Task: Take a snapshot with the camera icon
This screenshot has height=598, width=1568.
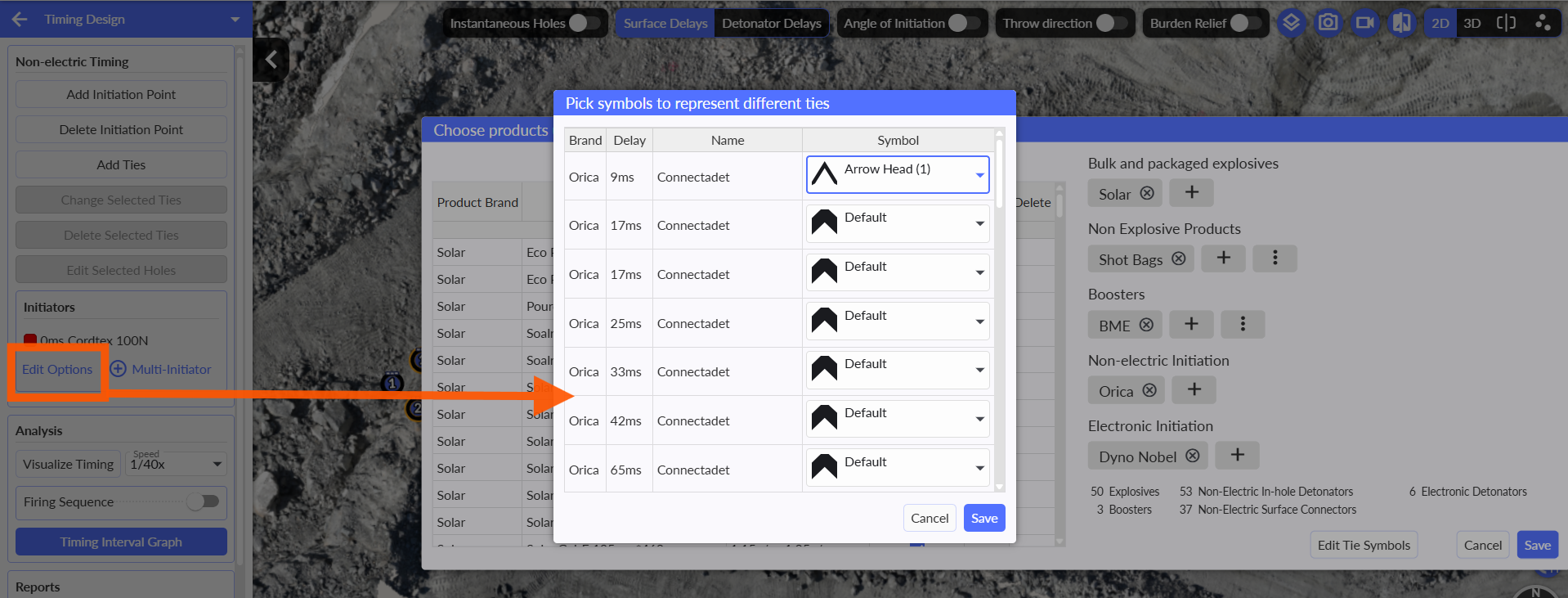Action: [1328, 23]
